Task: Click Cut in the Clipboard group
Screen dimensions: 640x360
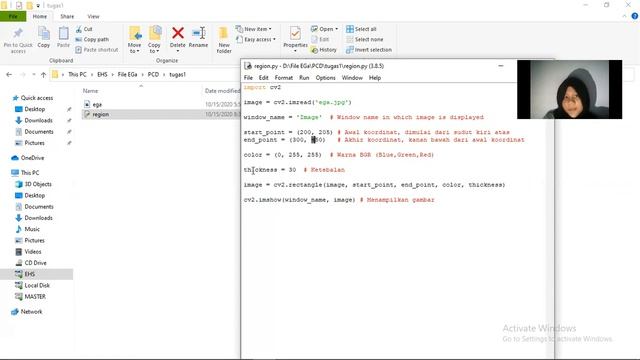Action: [84, 29]
